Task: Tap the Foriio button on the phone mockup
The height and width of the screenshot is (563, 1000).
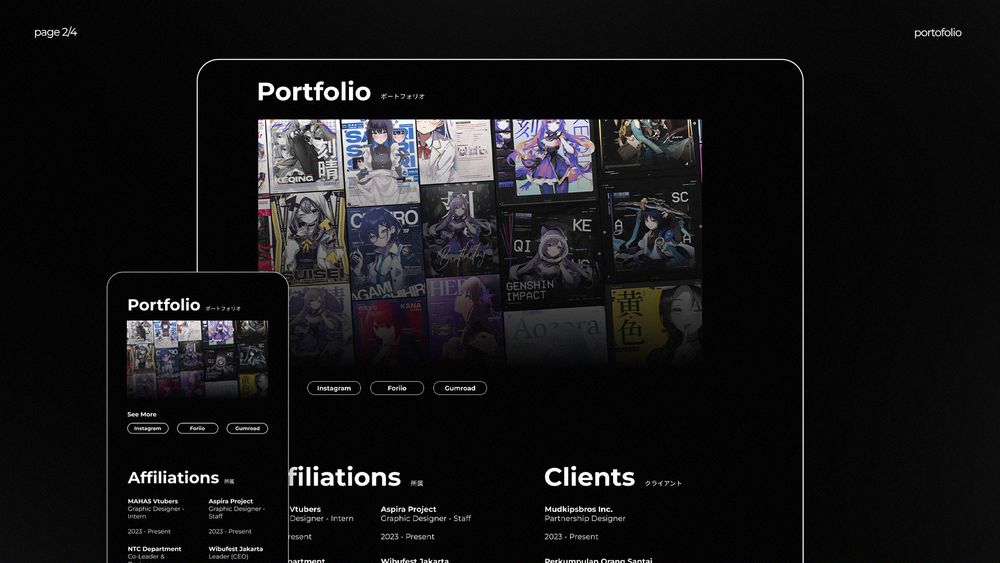Action: (x=198, y=428)
